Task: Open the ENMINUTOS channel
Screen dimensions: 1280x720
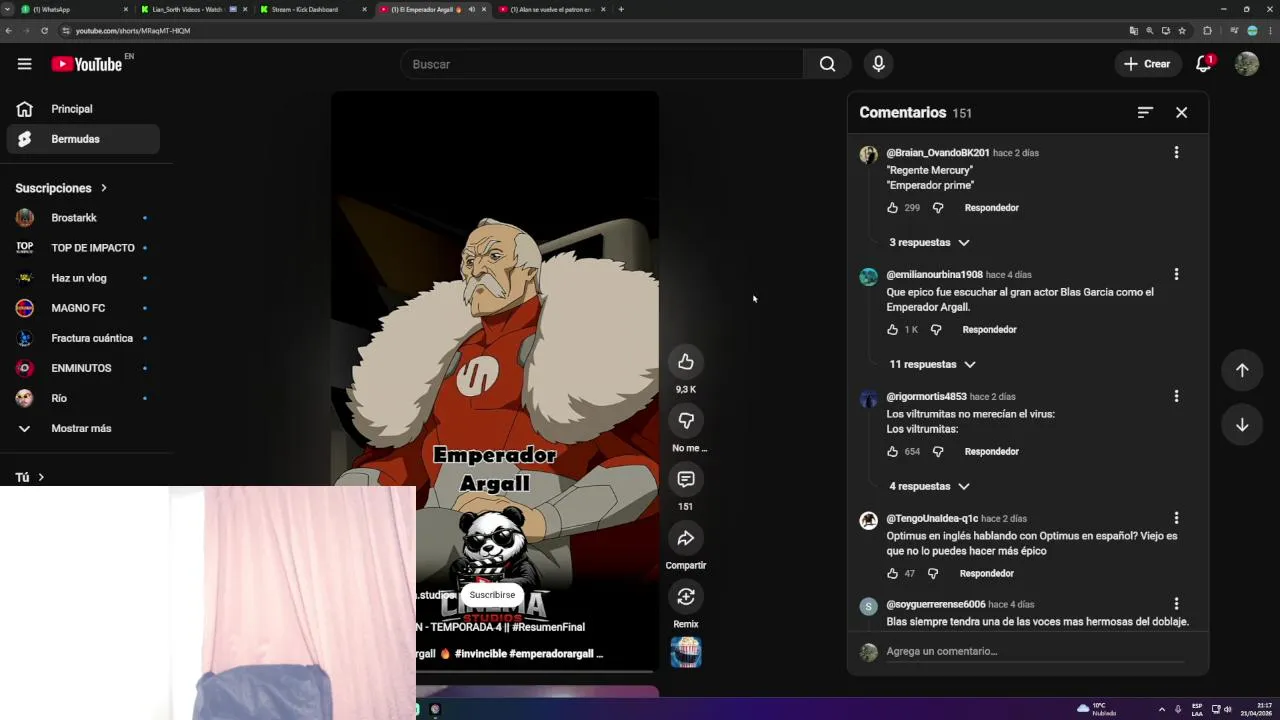Action: coord(83,368)
